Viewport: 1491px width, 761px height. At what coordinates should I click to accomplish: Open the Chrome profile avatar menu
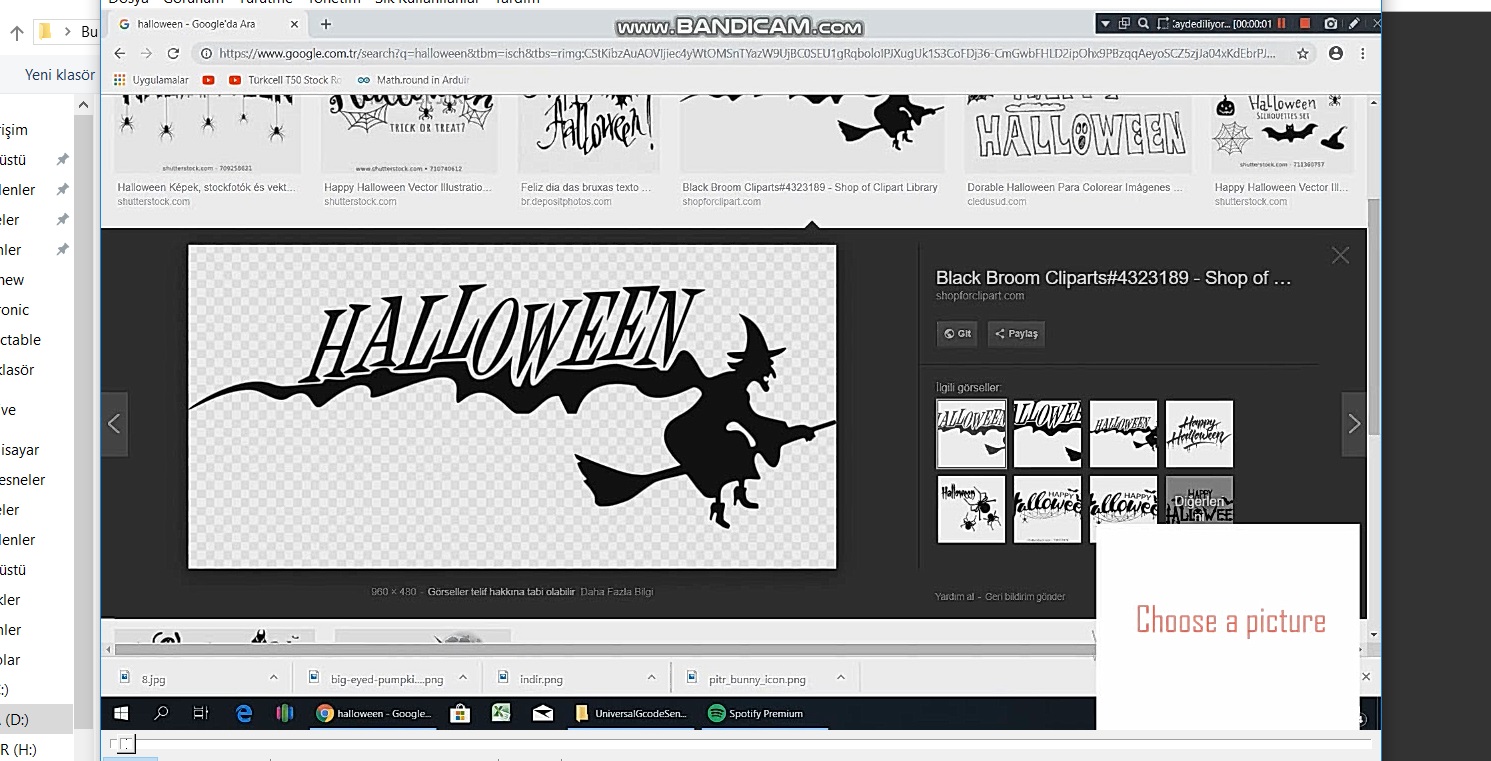(1336, 53)
